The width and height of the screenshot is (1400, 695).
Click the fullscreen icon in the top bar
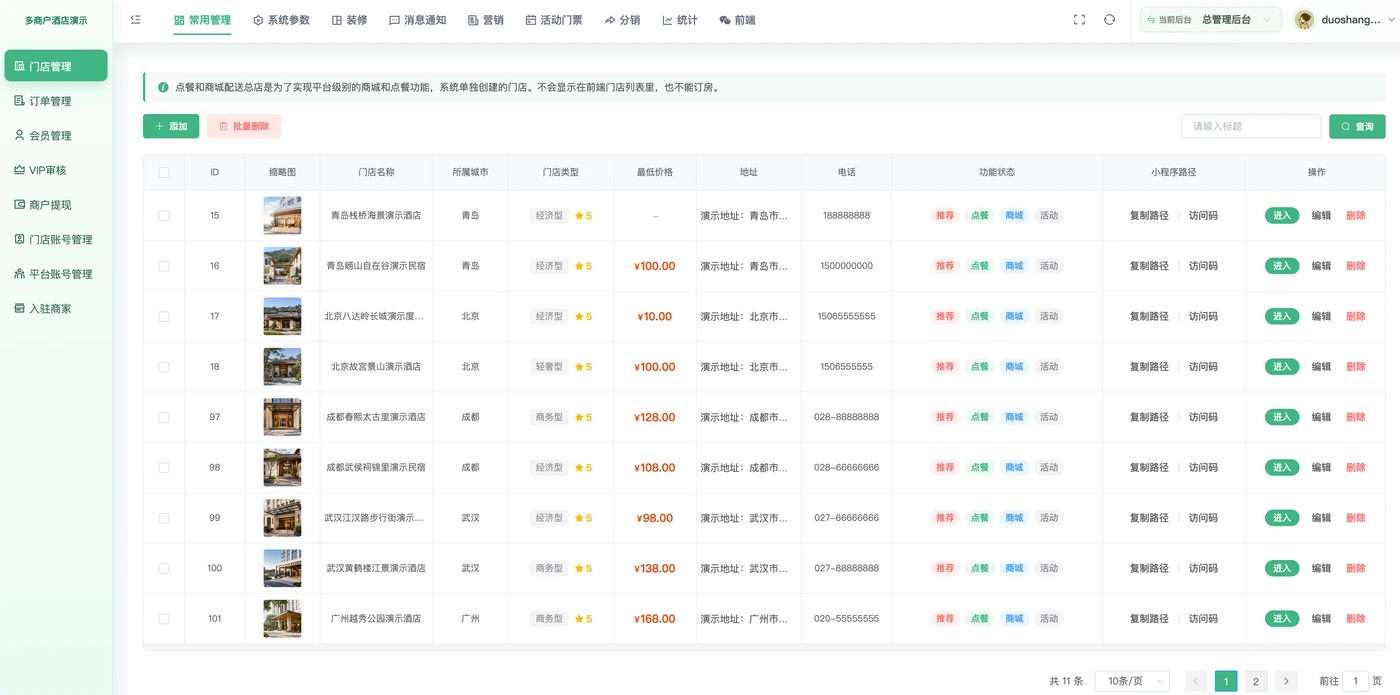click(1079, 20)
